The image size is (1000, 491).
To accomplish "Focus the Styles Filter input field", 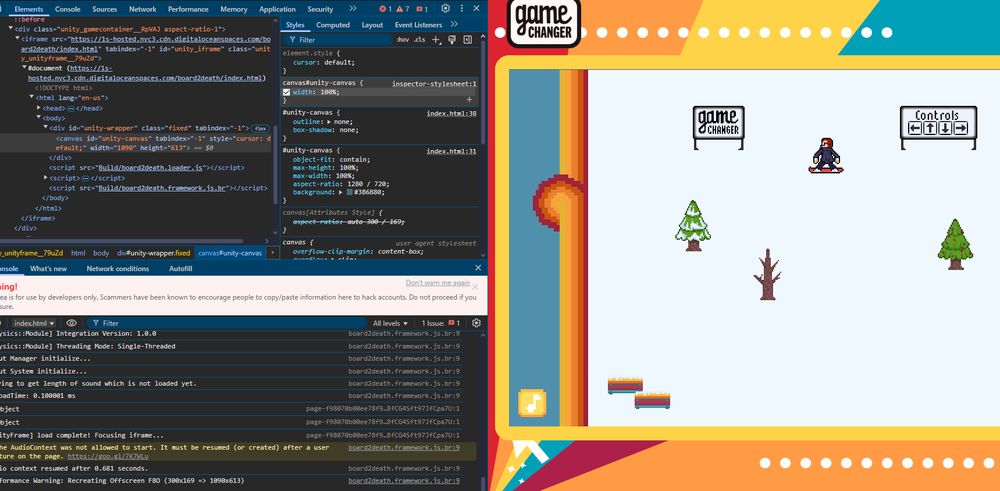I will 337,40.
